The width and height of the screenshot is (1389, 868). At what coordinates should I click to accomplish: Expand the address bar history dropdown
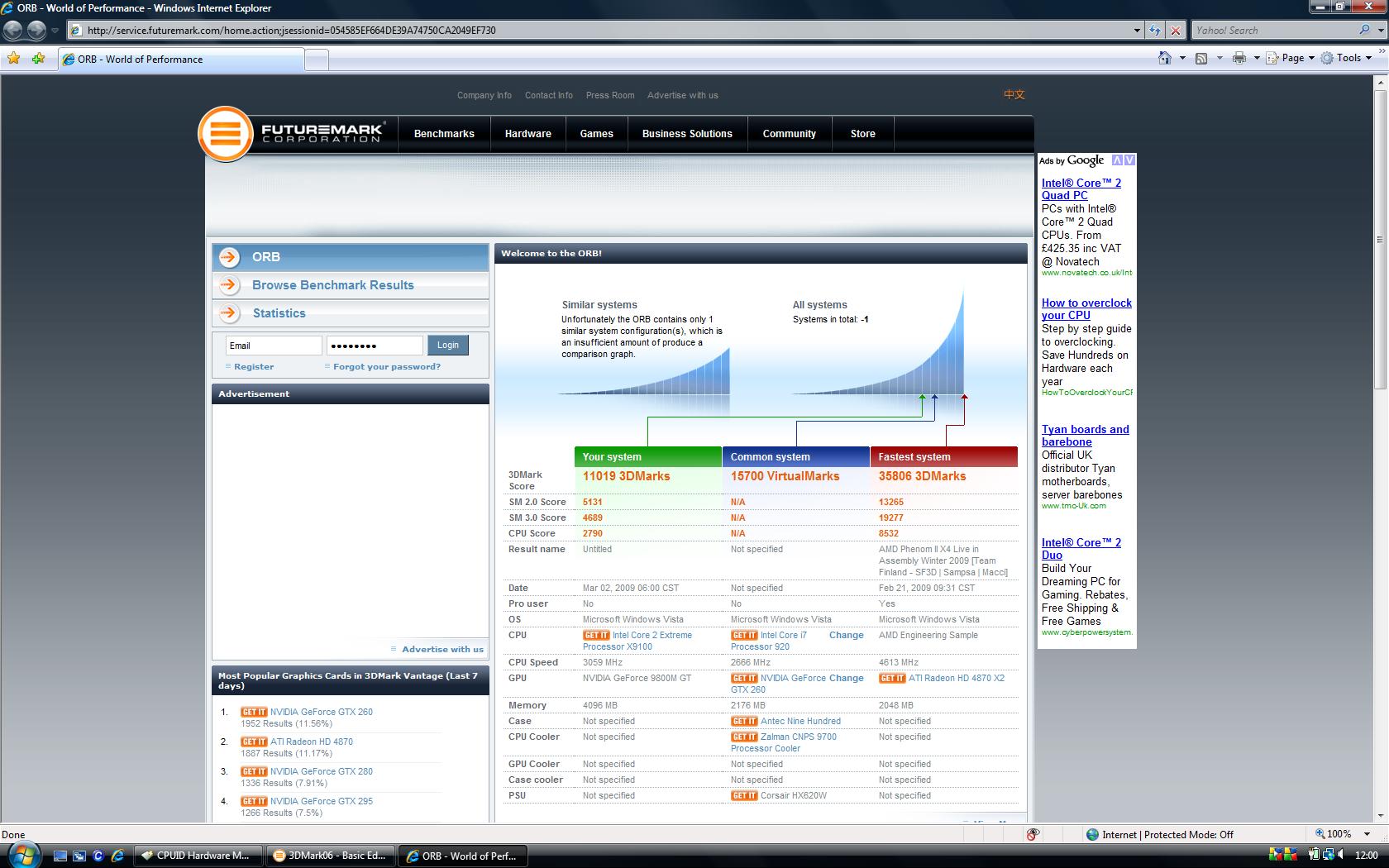[x=1137, y=30]
